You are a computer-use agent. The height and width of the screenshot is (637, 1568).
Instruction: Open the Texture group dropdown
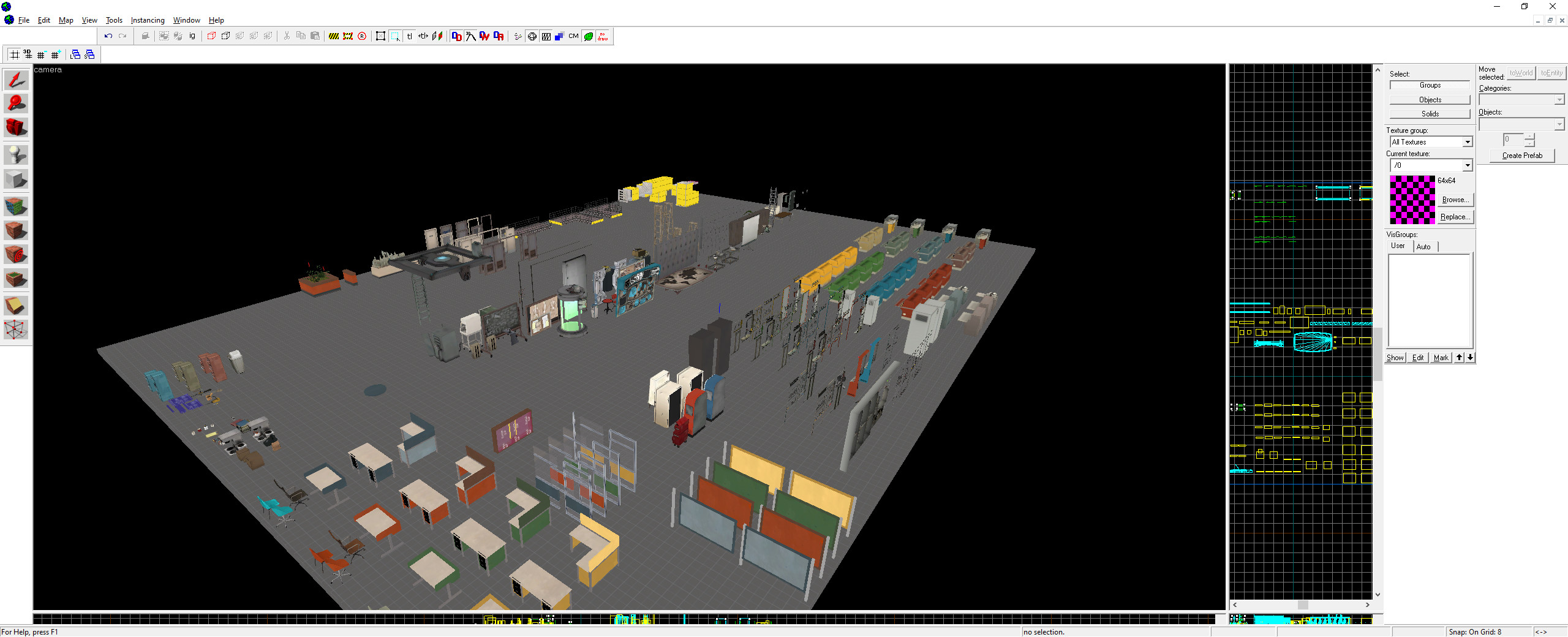point(1466,141)
